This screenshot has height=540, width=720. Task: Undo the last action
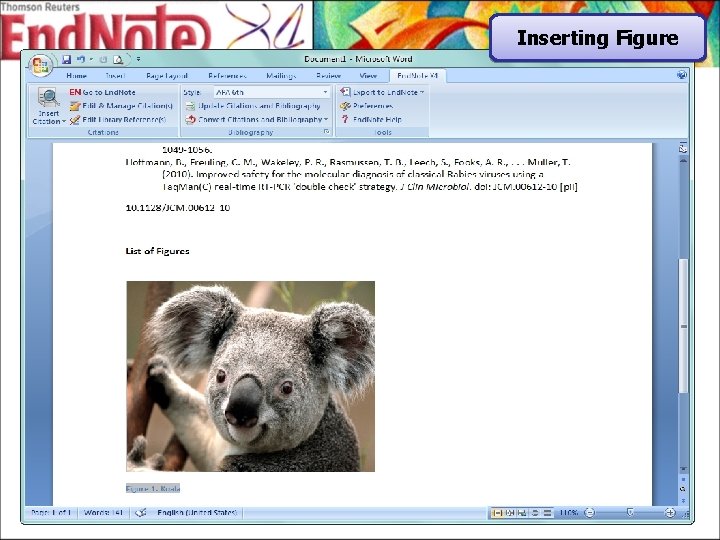point(81,59)
